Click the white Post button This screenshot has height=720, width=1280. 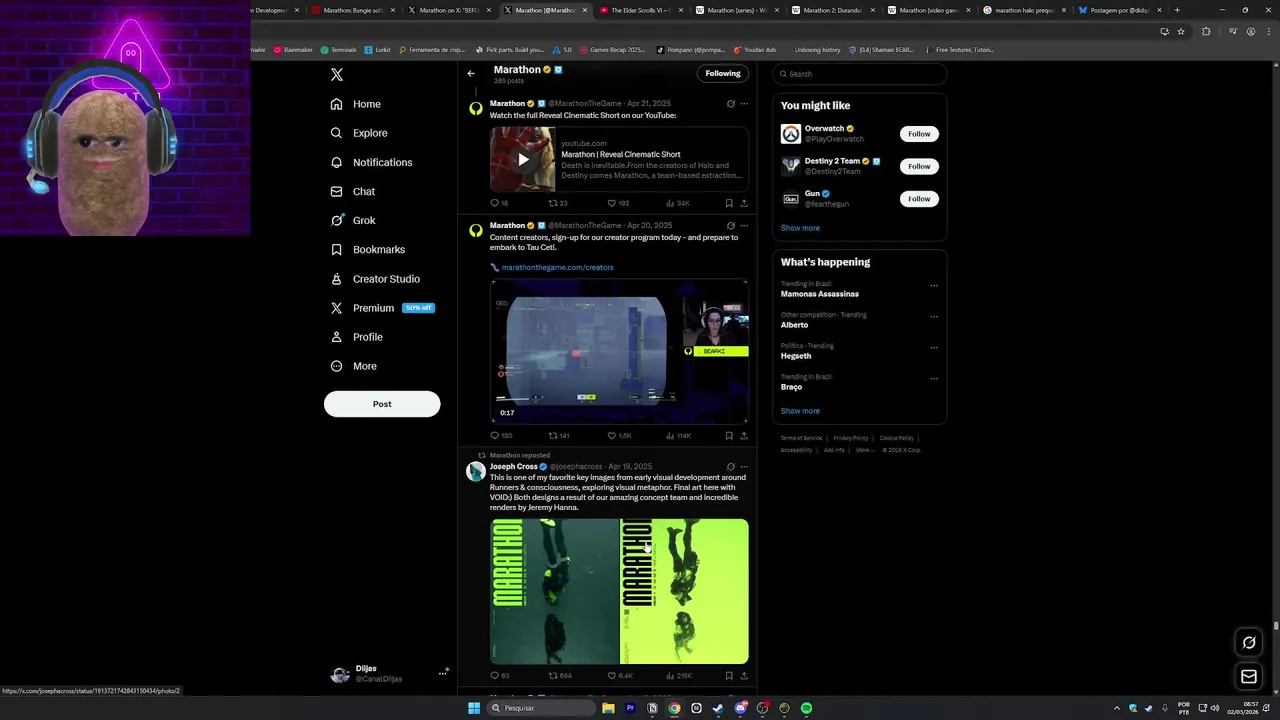pos(382,404)
